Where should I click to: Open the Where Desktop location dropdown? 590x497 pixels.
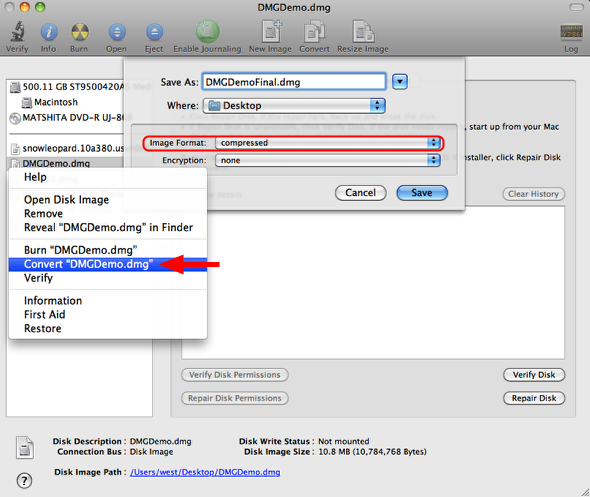tap(294, 106)
